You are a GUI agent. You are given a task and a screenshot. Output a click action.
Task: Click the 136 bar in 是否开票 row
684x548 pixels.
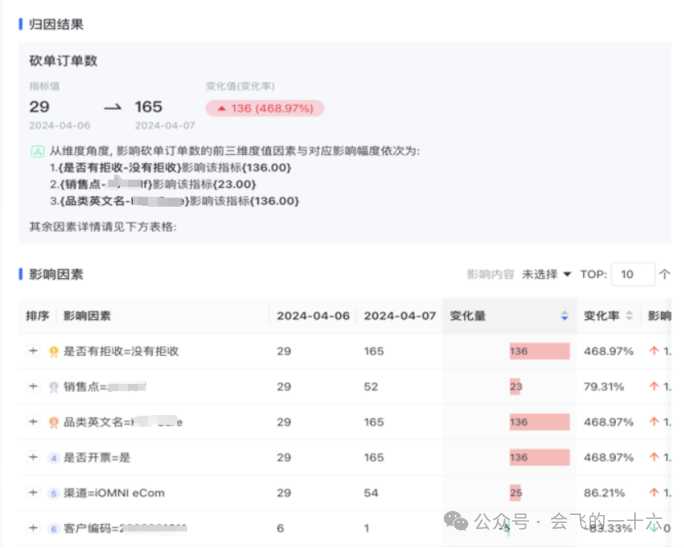tap(540, 457)
